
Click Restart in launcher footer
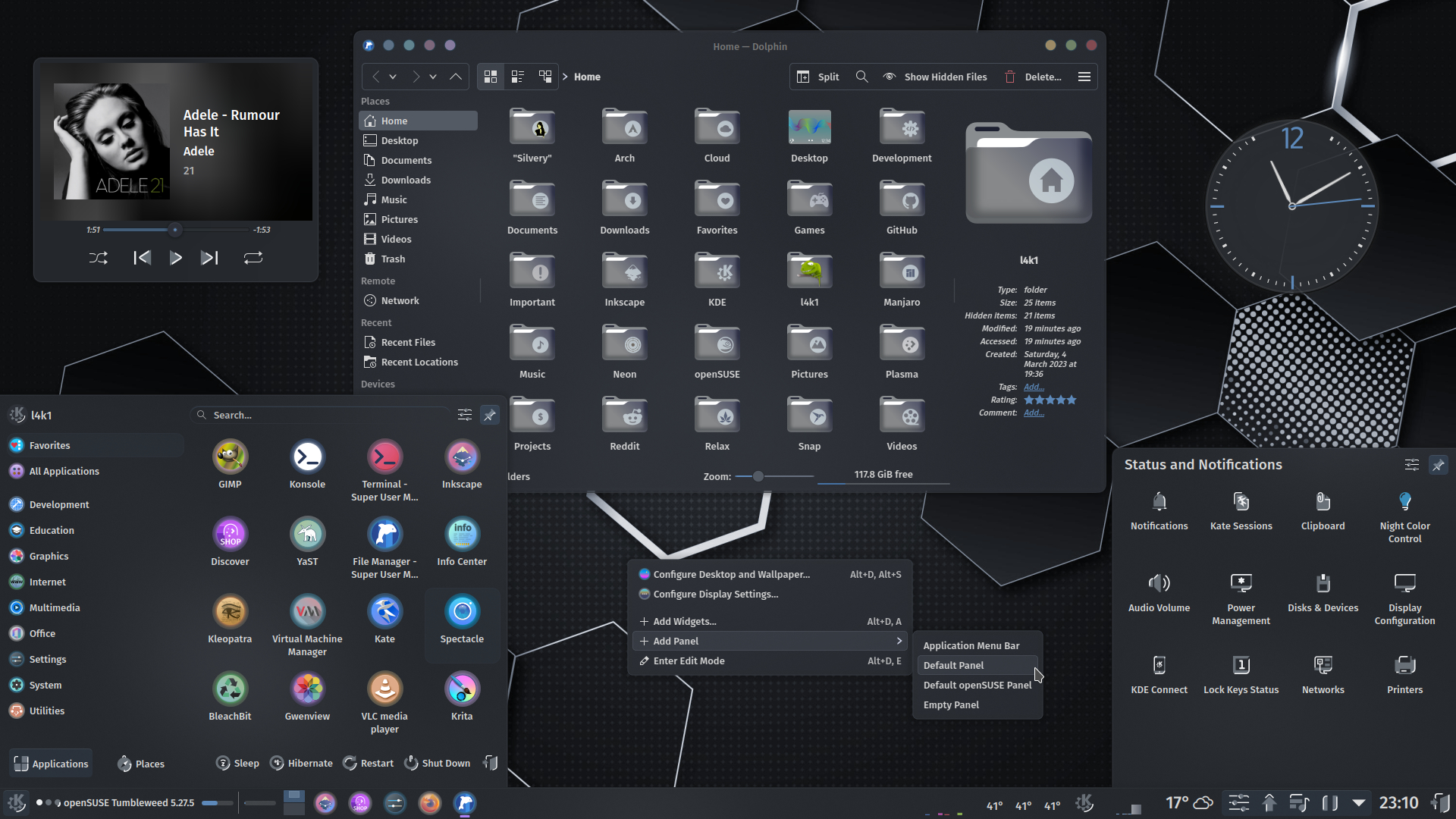tap(369, 763)
